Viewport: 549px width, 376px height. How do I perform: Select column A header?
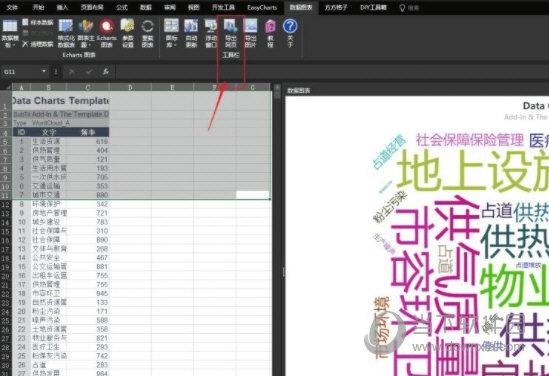pyautogui.click(x=21, y=87)
